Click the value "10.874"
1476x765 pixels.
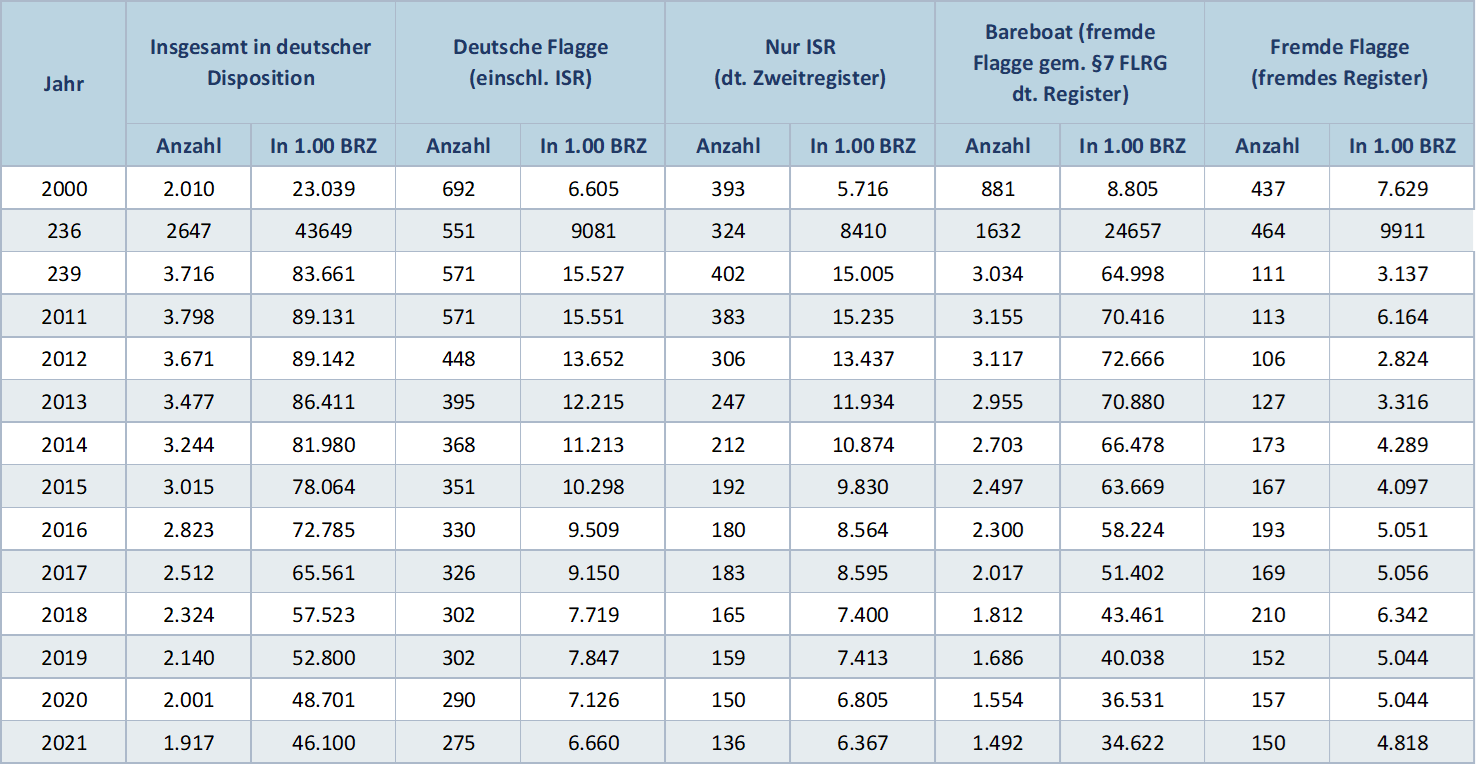[x=863, y=445]
